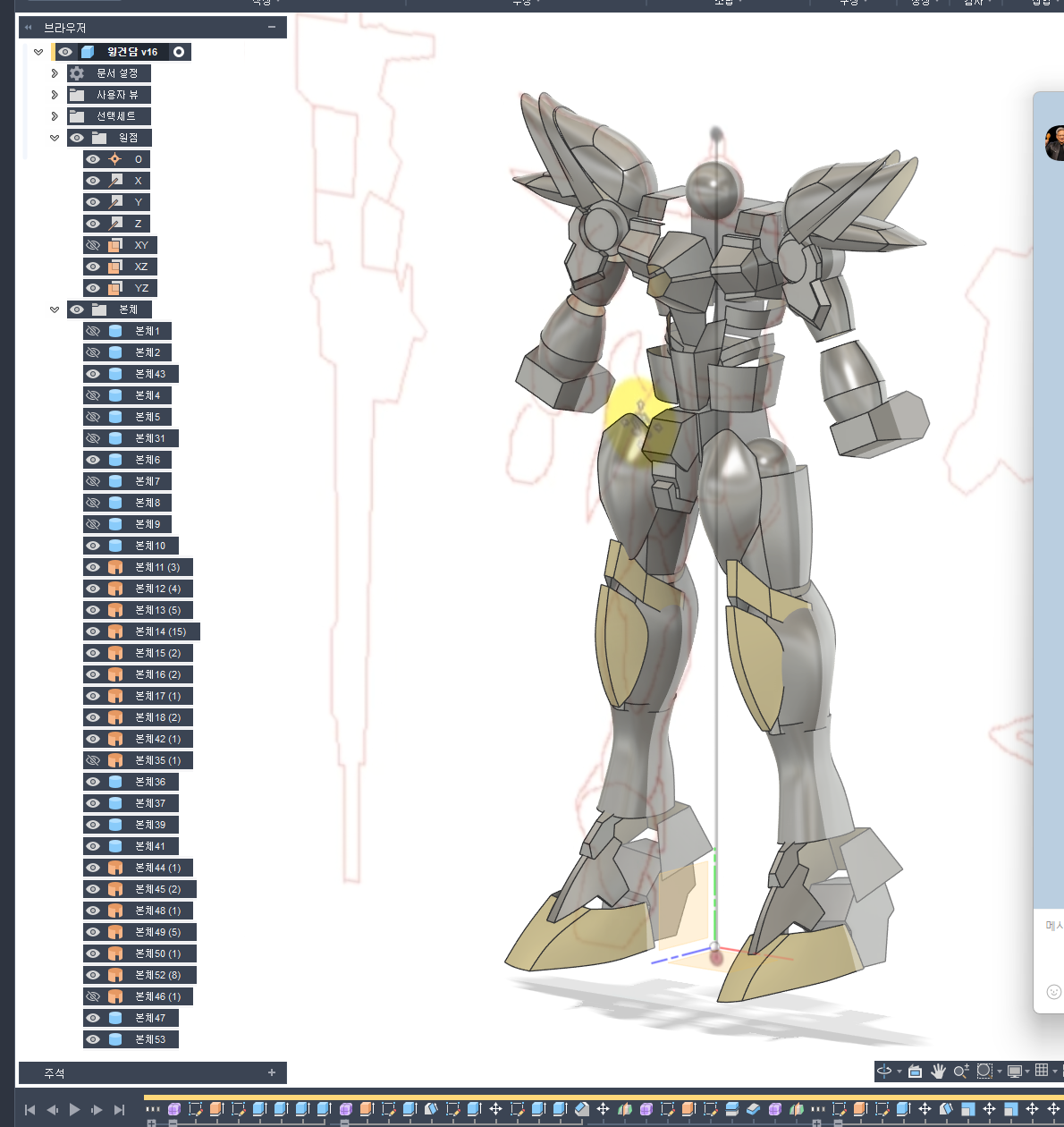The image size is (1064, 1127).
Task: Click the Fit zoom window icon
Action: pyautogui.click(x=984, y=1071)
